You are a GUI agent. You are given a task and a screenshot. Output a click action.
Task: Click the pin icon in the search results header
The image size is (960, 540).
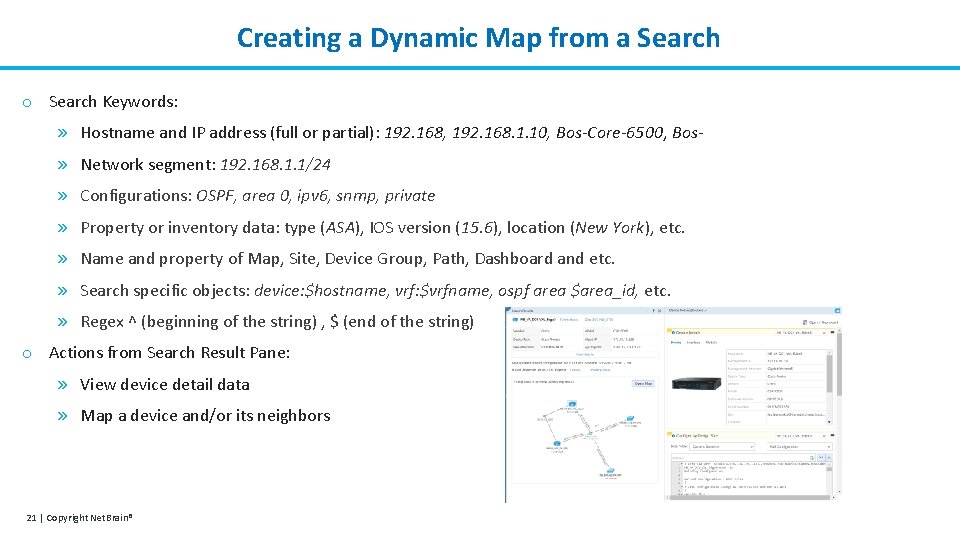tap(653, 310)
